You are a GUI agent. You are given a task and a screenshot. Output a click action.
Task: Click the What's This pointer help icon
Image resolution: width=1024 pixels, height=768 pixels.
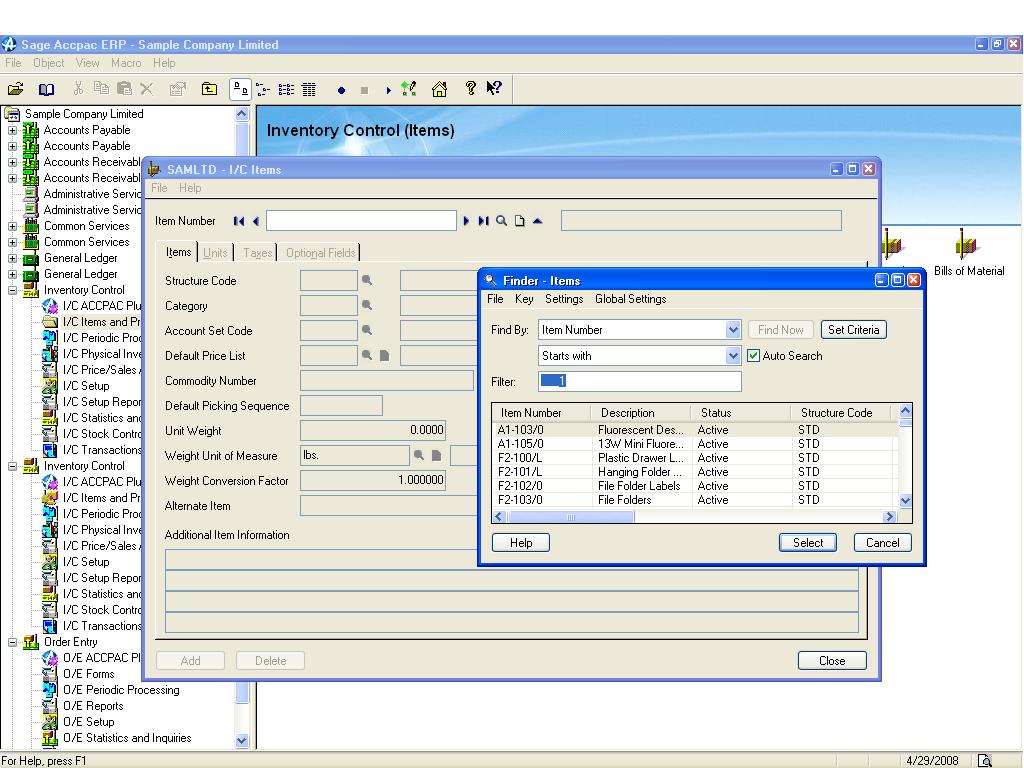point(494,88)
